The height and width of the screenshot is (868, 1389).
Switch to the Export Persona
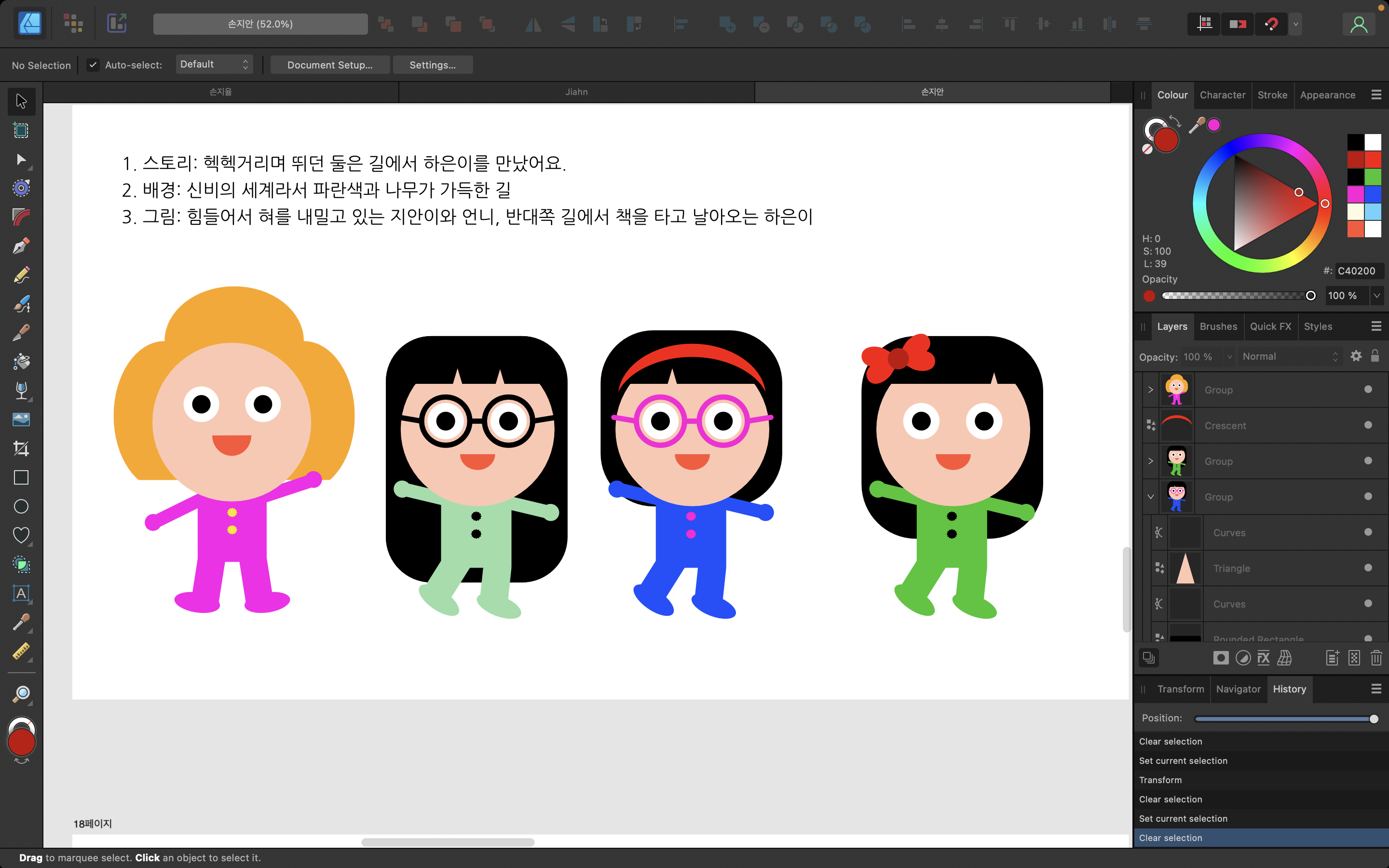pos(117,24)
